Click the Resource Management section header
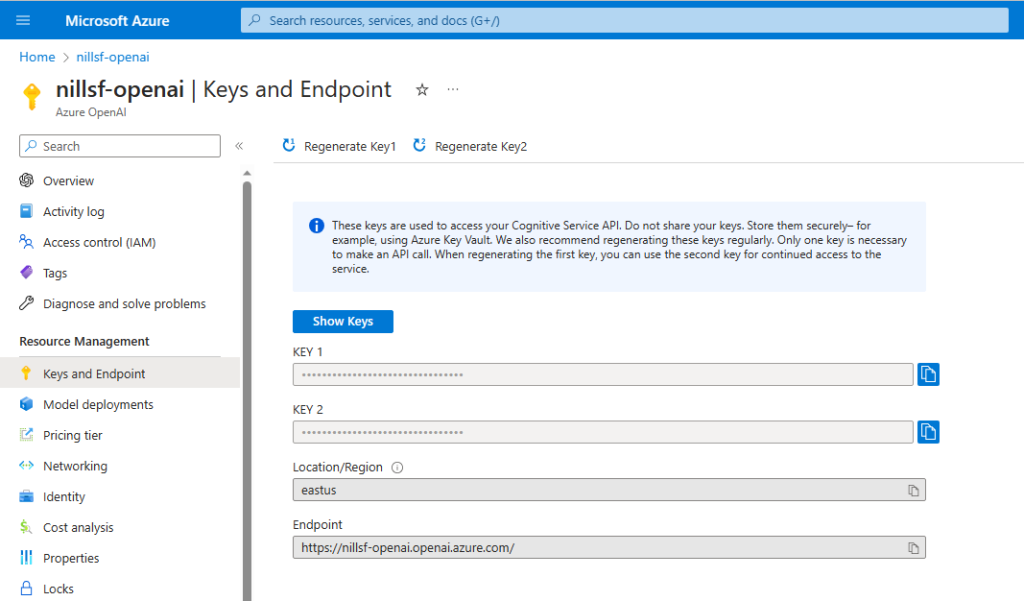Viewport: 1024px width, 601px height. [84, 341]
